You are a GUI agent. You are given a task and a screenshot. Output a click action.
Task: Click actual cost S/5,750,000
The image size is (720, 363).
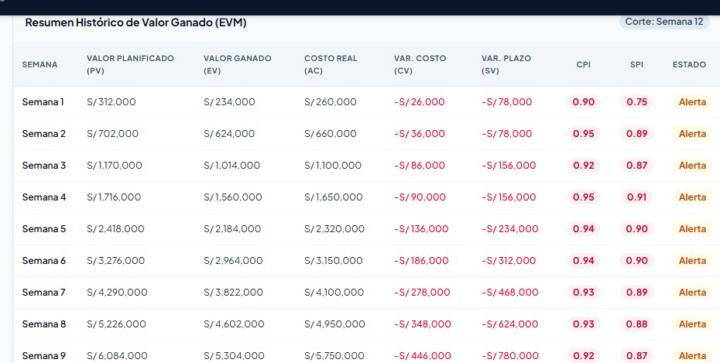click(x=334, y=355)
